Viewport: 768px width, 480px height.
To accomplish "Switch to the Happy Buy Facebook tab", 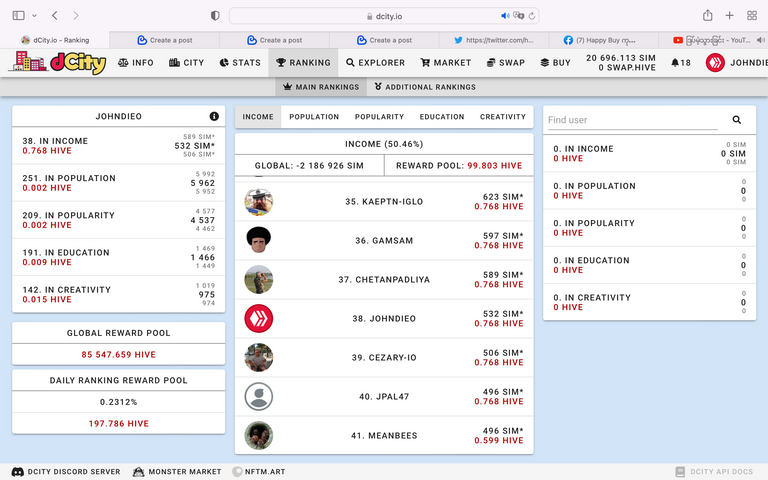I will click(603, 40).
